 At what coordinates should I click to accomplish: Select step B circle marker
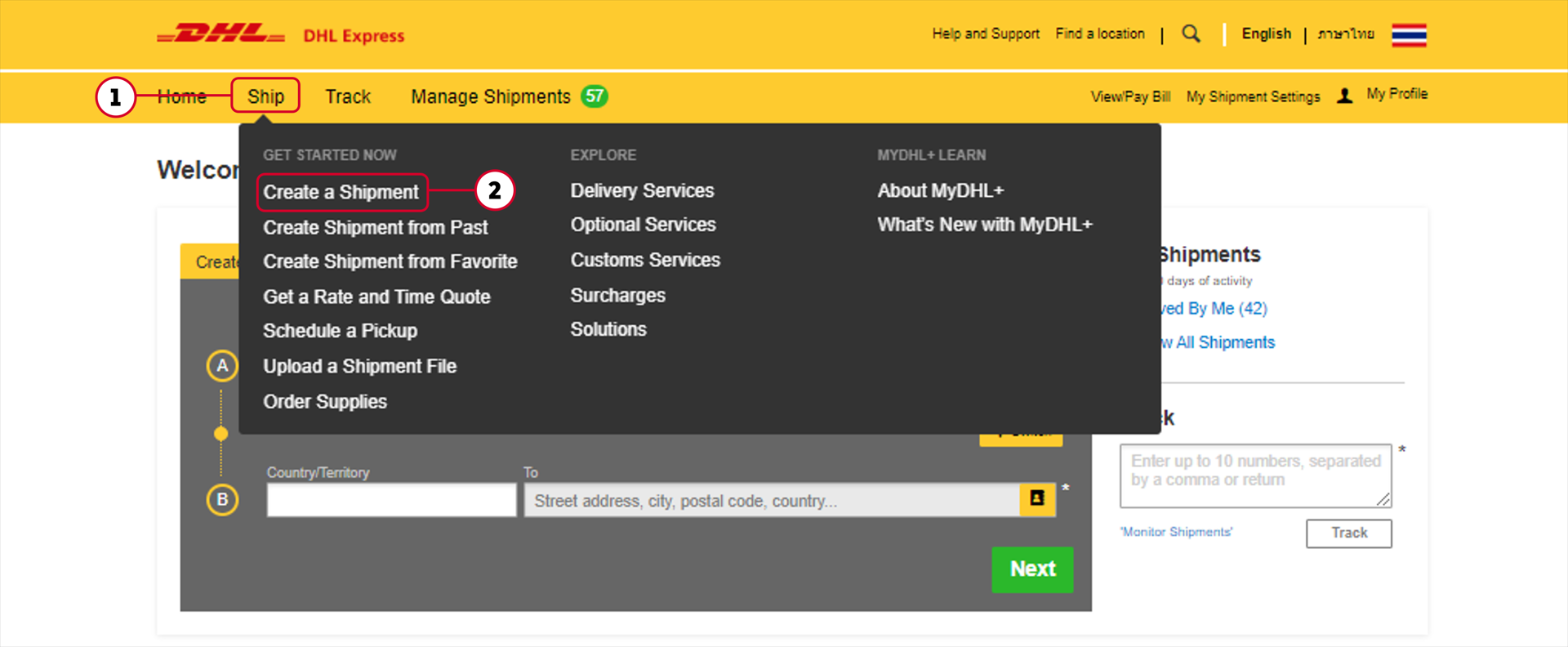[x=222, y=499]
